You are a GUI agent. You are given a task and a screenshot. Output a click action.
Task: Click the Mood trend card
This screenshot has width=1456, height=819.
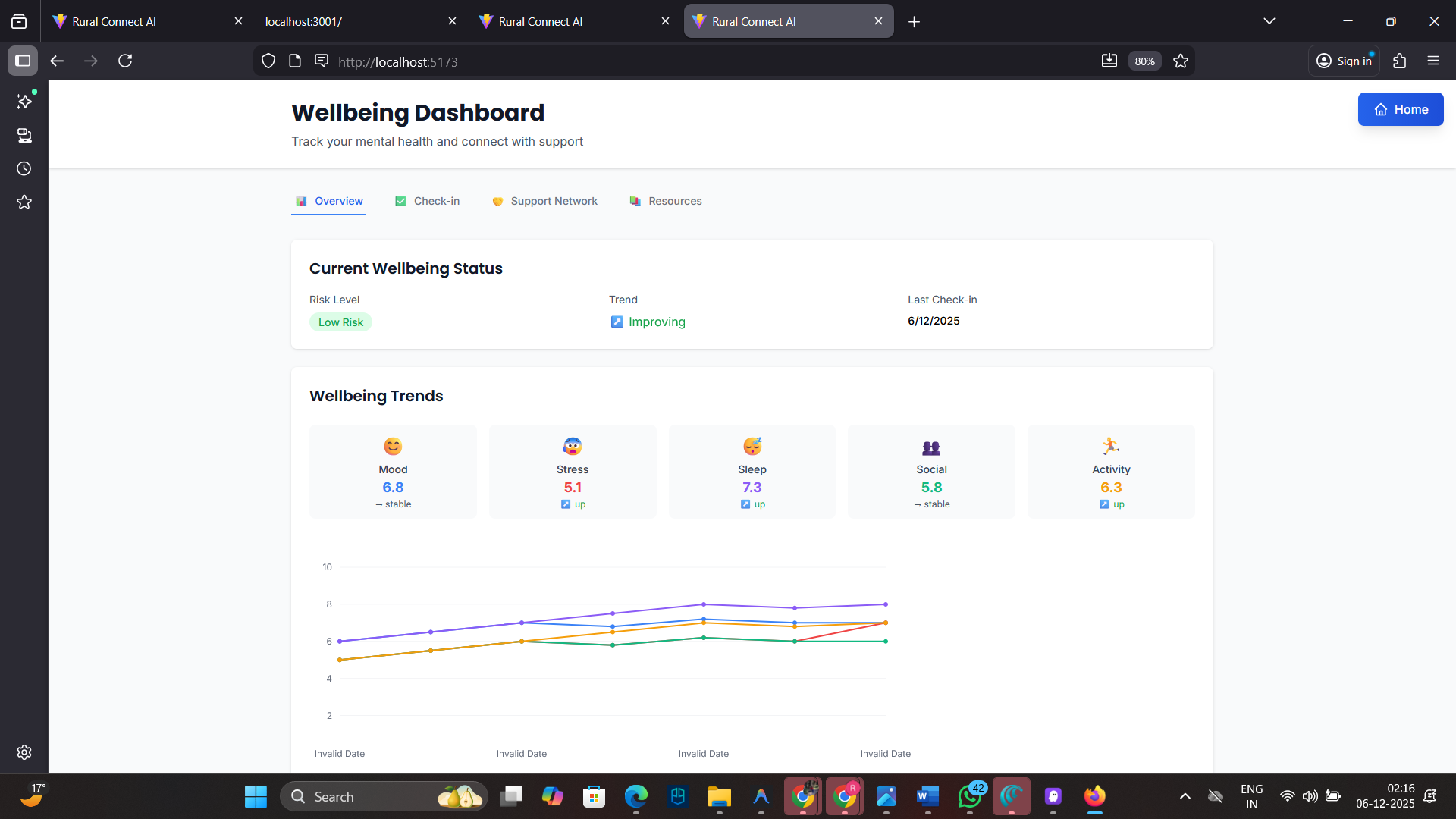tap(393, 472)
